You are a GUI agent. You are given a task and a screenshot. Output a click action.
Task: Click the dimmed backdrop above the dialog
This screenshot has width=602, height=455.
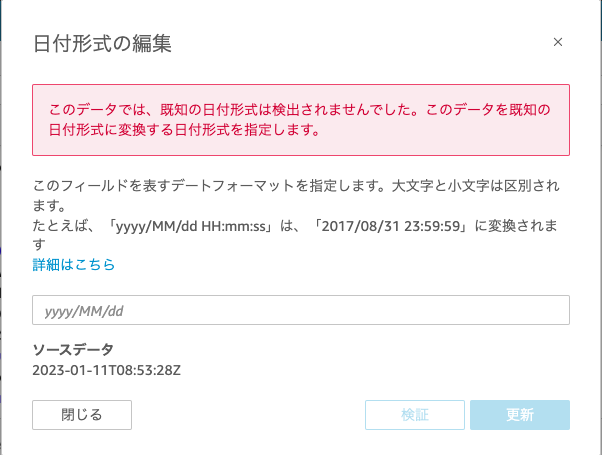pos(300,5)
